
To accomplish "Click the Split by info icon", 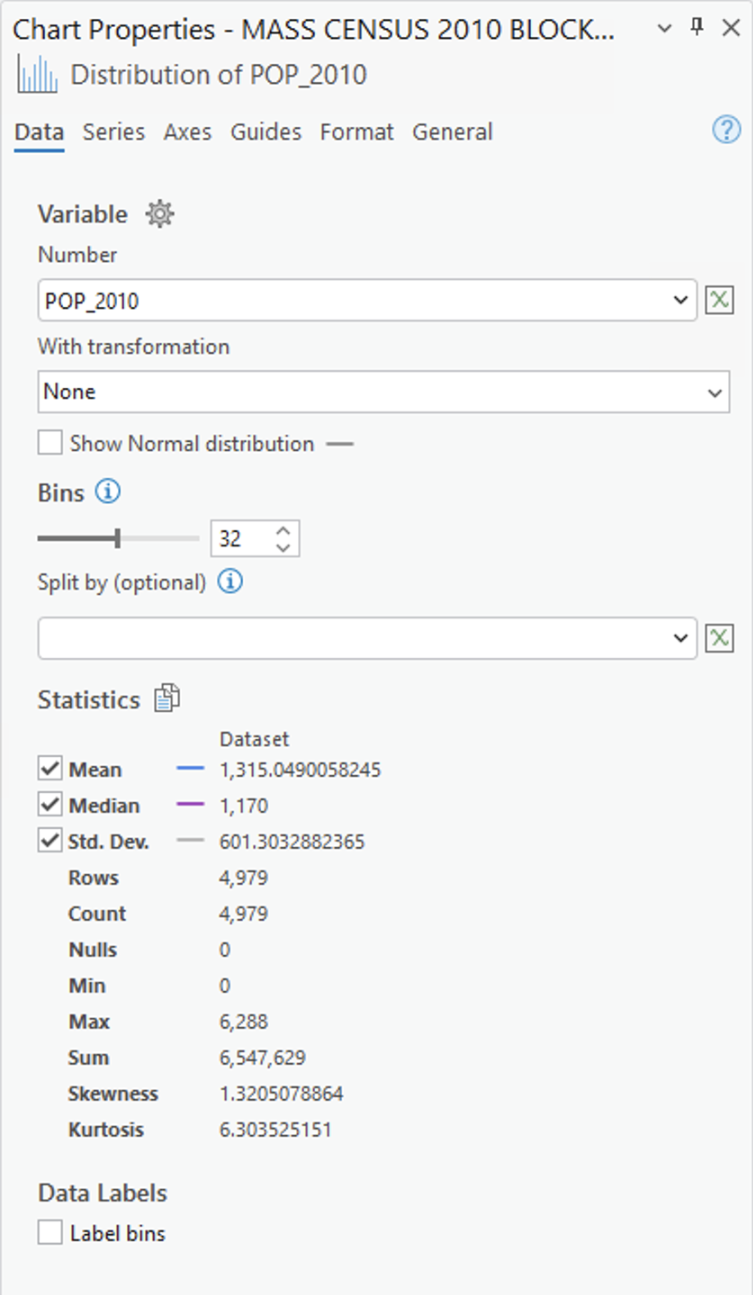I will pos(230,582).
